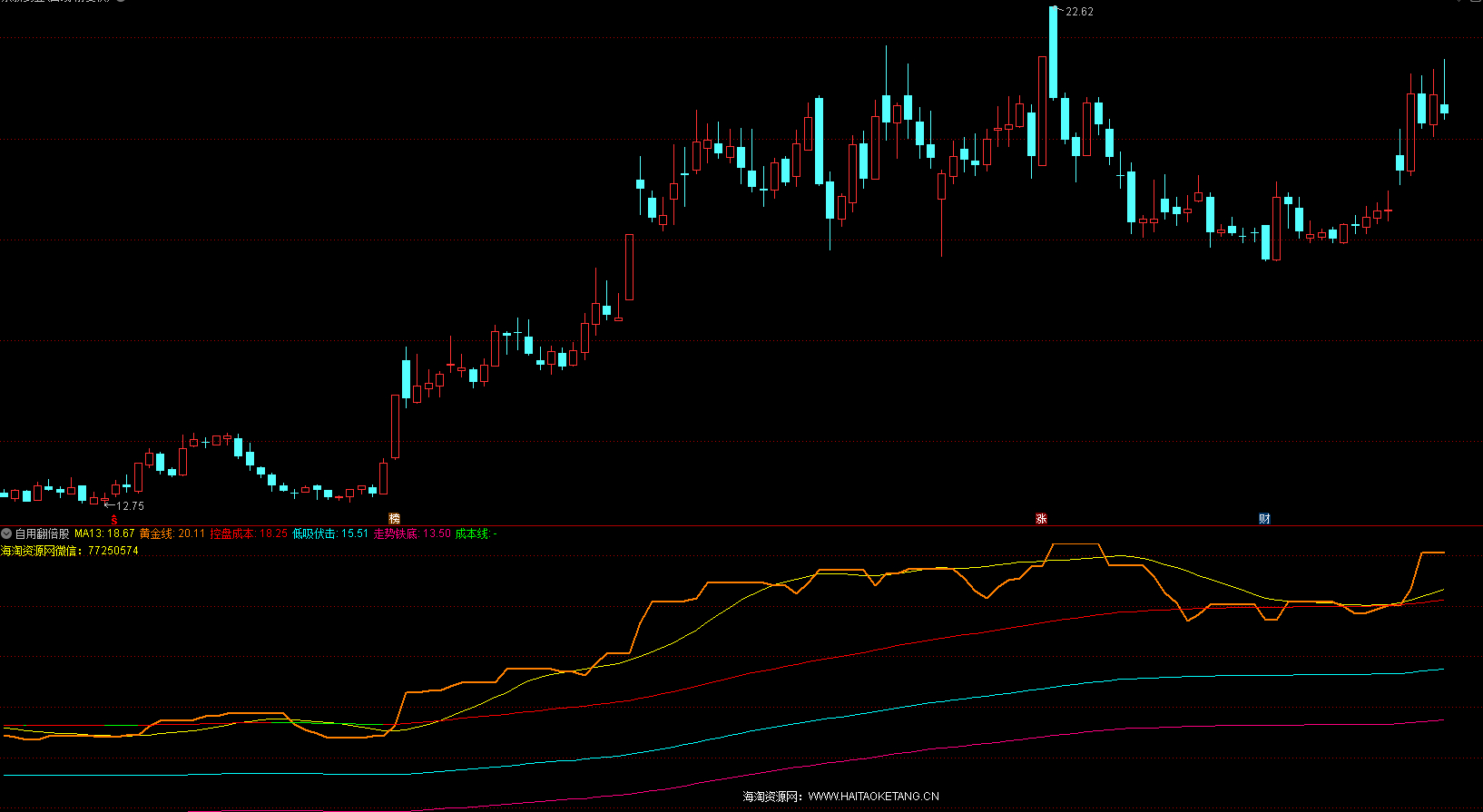Click the 22.62 high price label

1079,12
